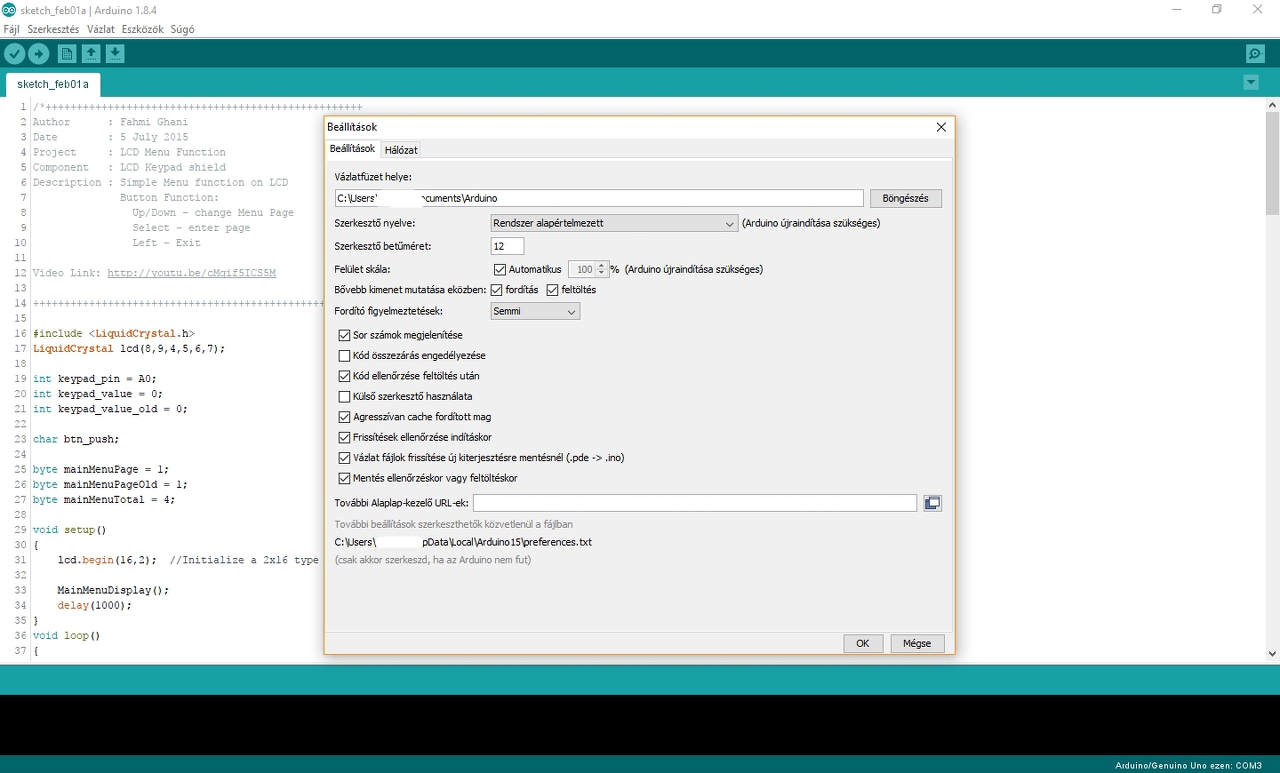Toggle Vázlat fájlok frissítése checkbox
This screenshot has height=773, width=1280.
point(345,458)
